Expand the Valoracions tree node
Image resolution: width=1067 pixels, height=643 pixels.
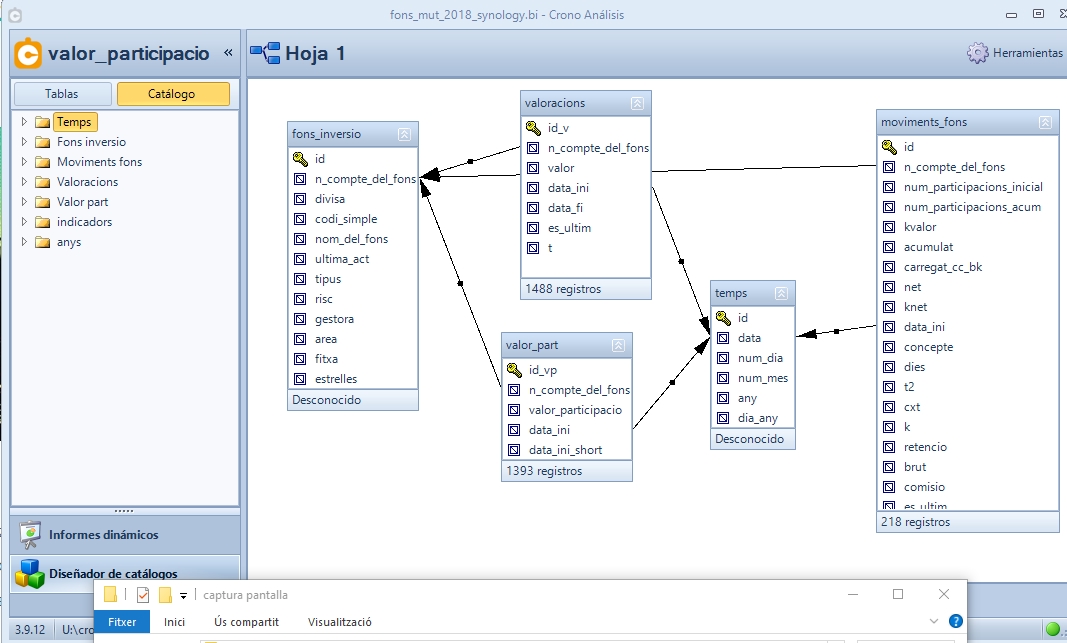[24, 182]
